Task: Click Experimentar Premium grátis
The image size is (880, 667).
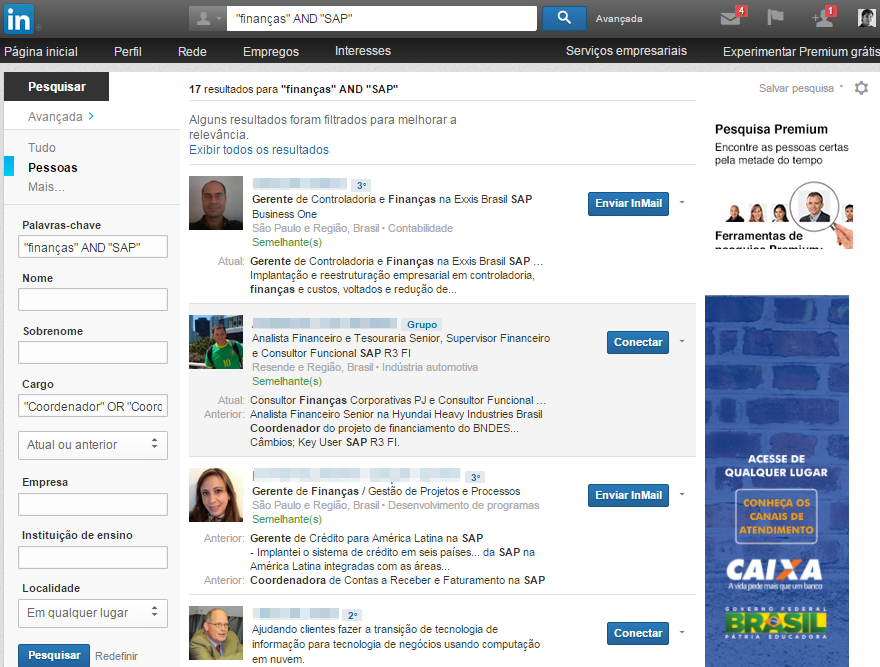Action: [x=801, y=52]
